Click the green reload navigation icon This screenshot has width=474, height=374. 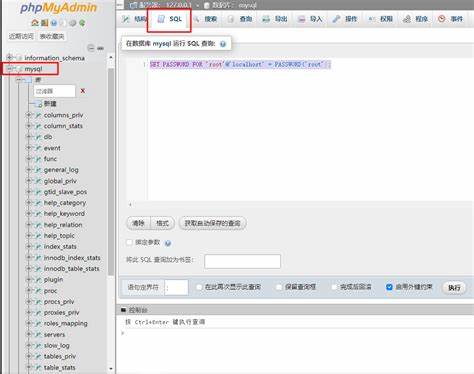coord(82,23)
